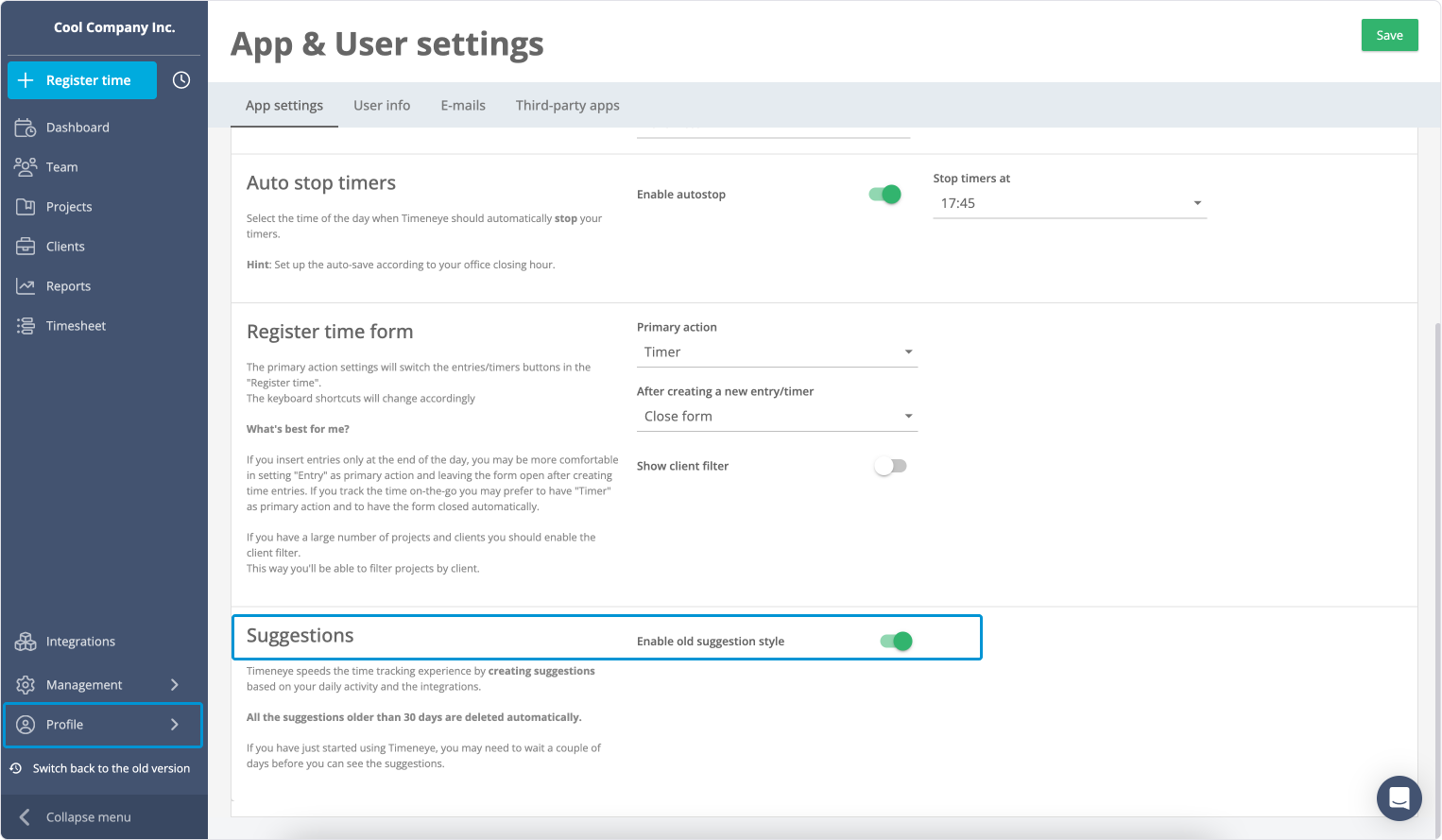This screenshot has width=1442, height=840.
Task: Save the app settings
Action: click(x=1389, y=34)
